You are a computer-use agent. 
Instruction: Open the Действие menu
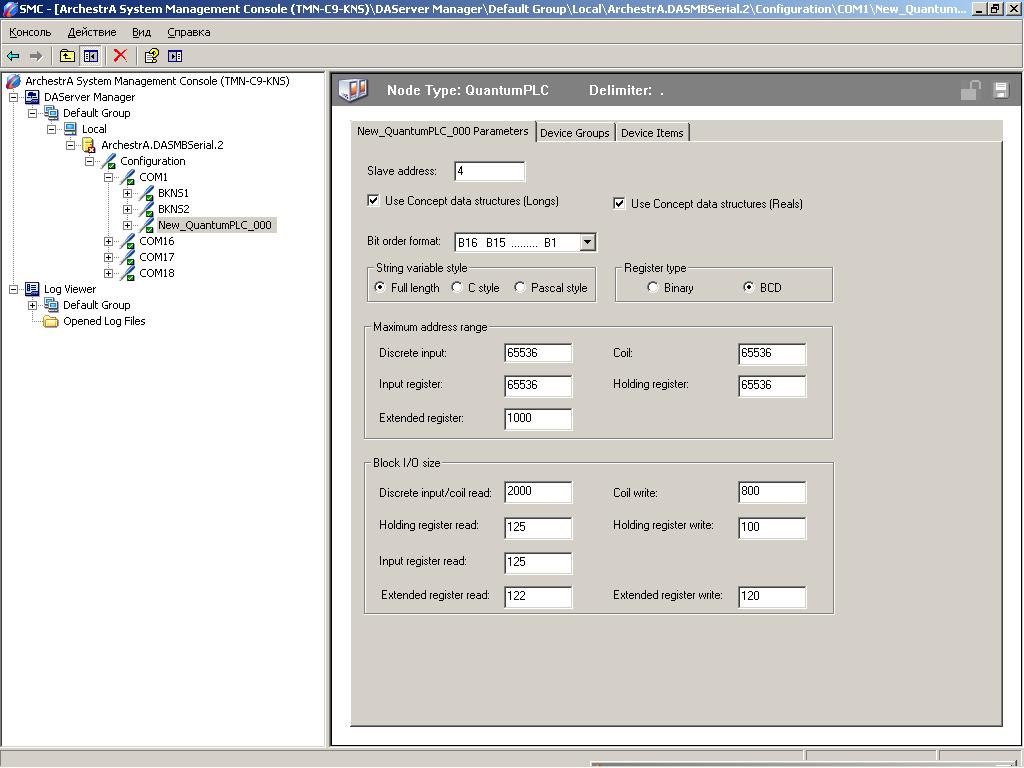91,32
